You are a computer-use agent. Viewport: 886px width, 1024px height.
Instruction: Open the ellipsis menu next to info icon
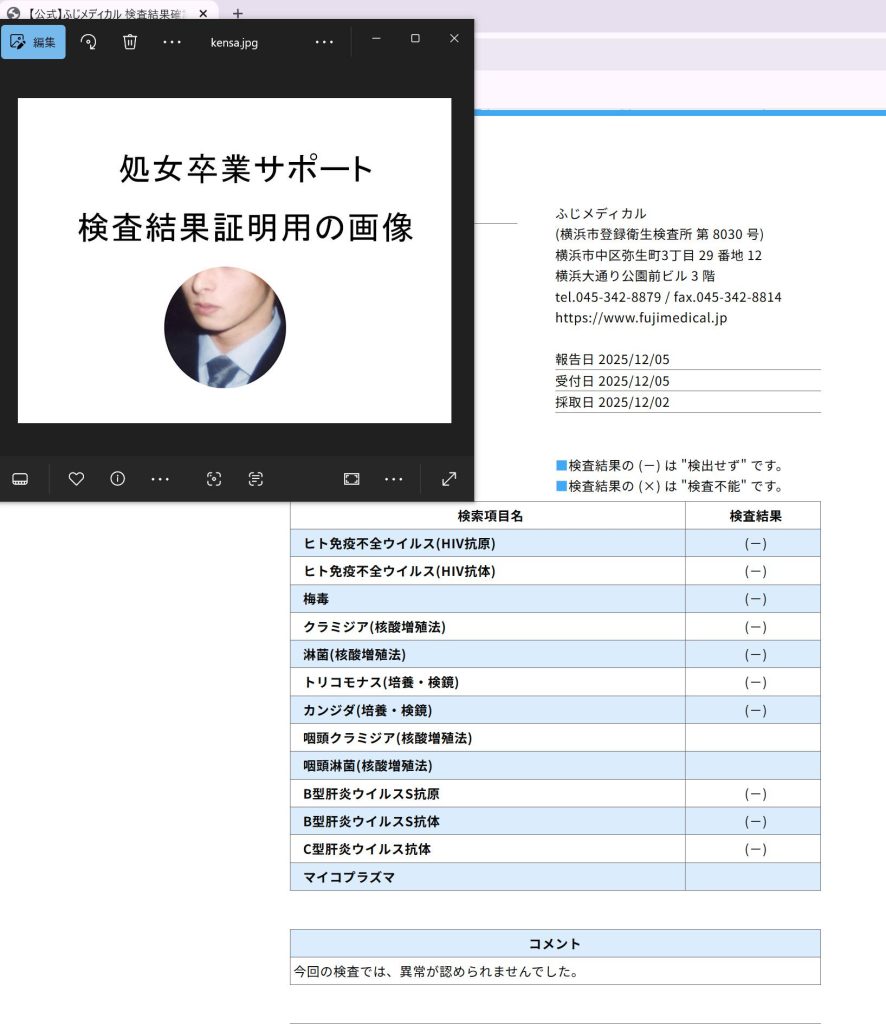pyautogui.click(x=160, y=479)
